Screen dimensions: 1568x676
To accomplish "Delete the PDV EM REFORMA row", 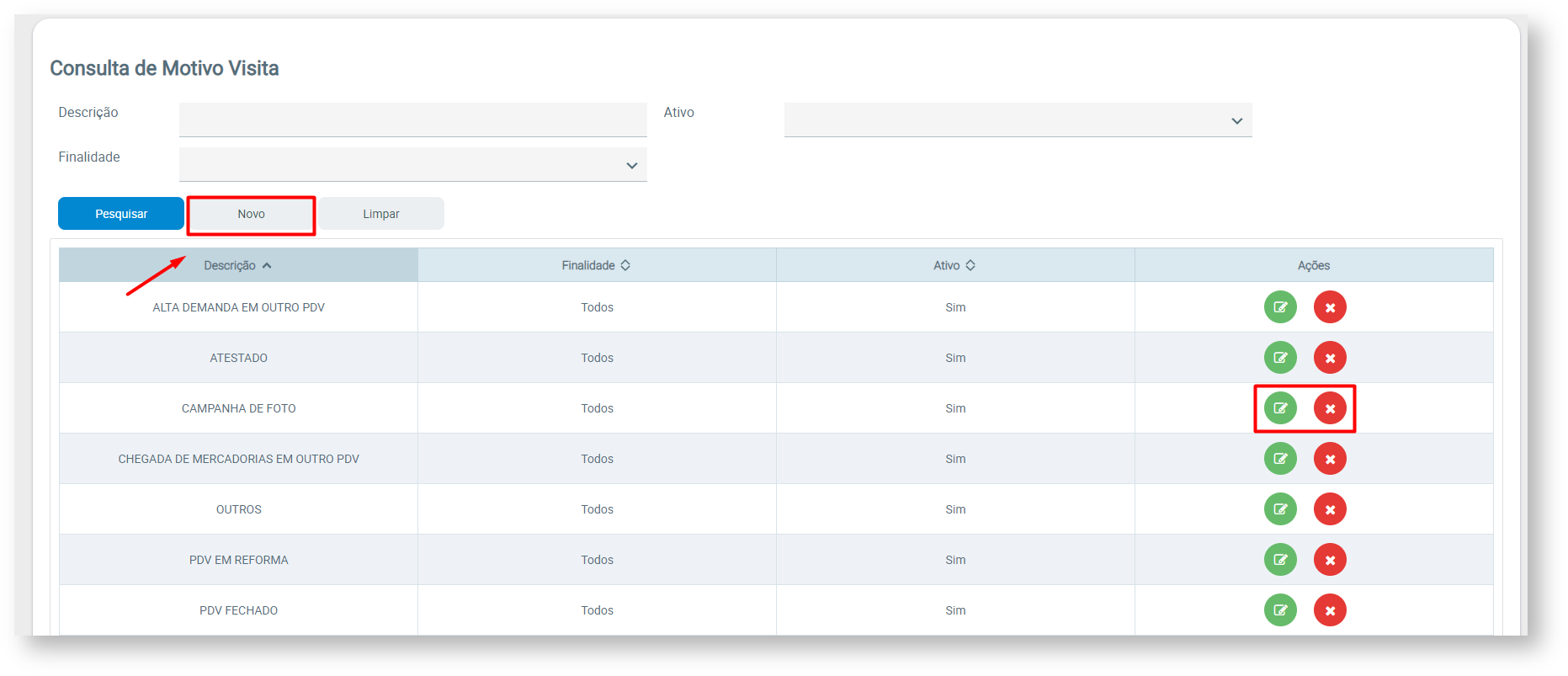I will [1330, 560].
